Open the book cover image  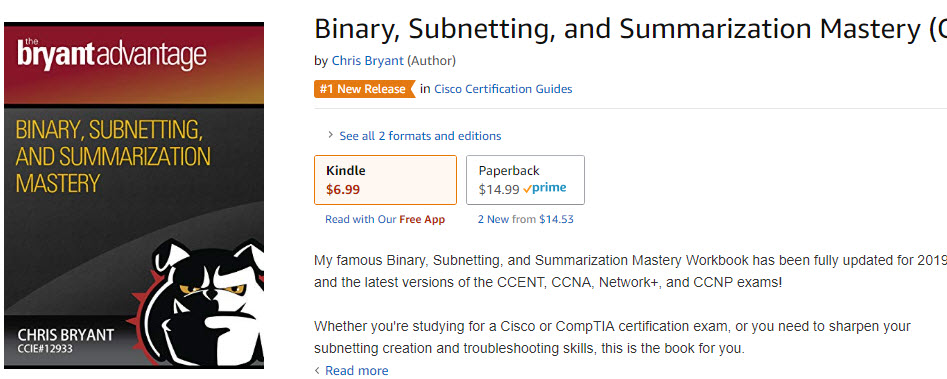coord(134,195)
